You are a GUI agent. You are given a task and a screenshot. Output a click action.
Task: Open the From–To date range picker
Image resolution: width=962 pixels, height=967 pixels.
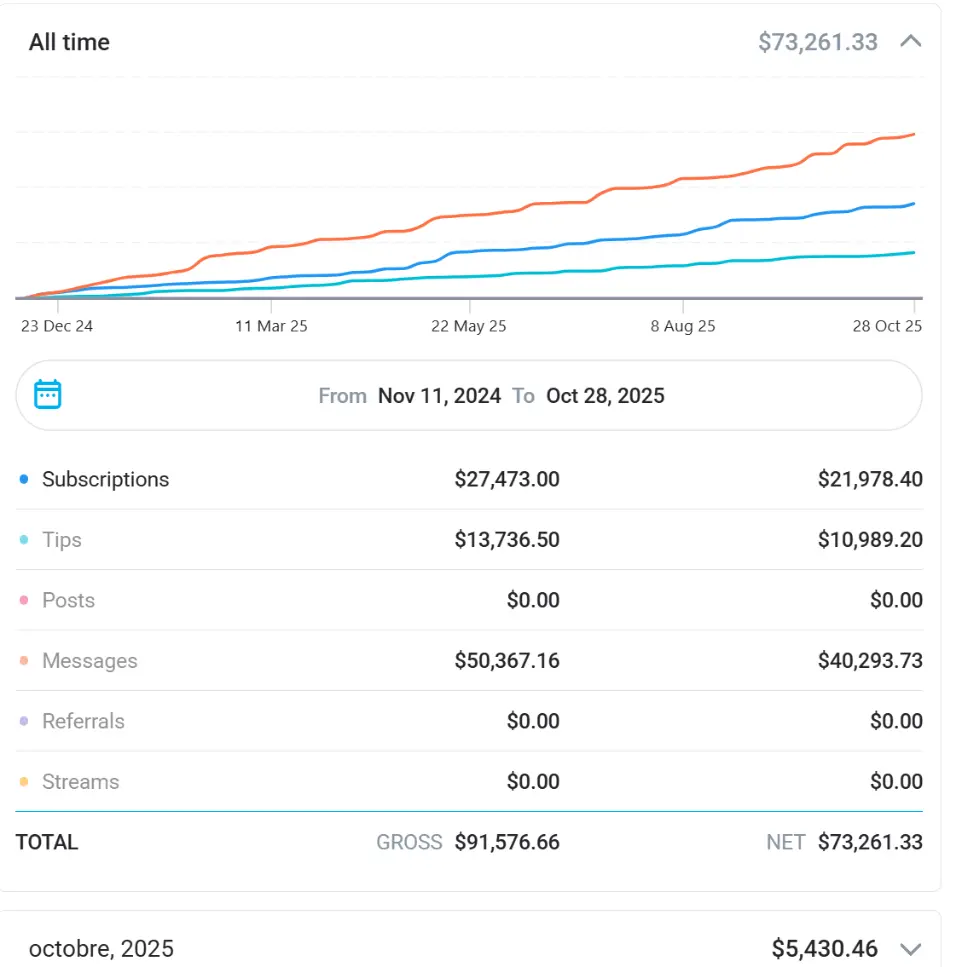(x=468, y=396)
